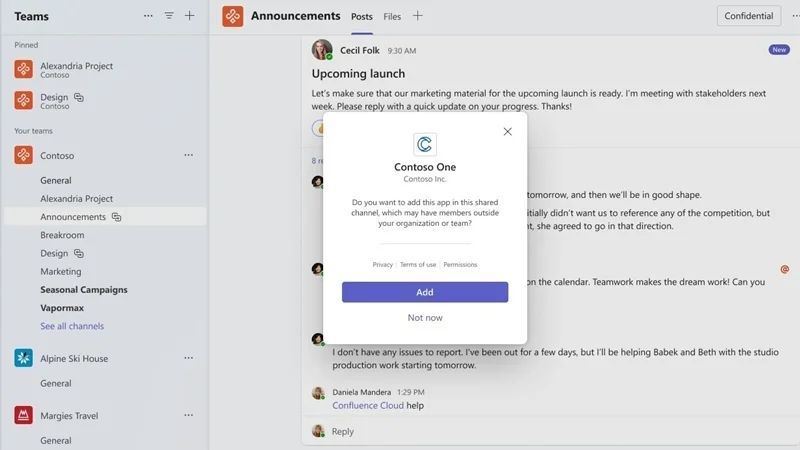Viewport: 800px width, 450px height.
Task: Open General channel under Contoso
Action: 56,181
